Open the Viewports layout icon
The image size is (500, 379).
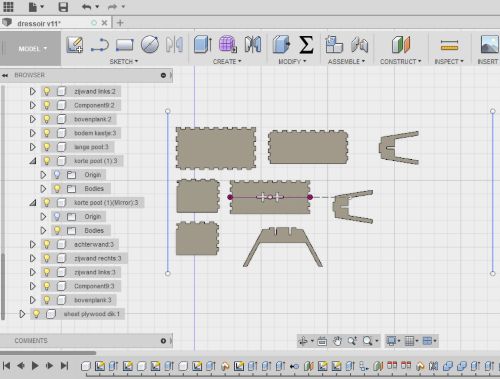click(427, 341)
